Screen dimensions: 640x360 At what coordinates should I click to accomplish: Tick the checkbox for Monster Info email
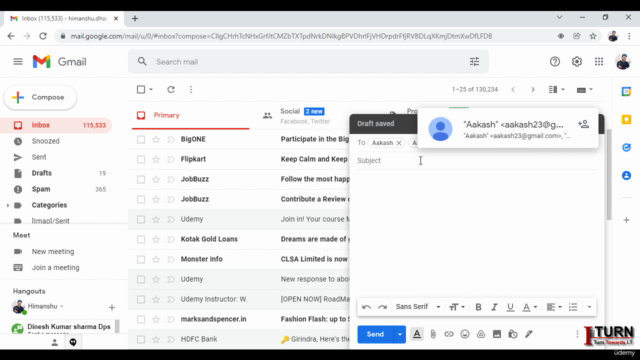point(141,260)
